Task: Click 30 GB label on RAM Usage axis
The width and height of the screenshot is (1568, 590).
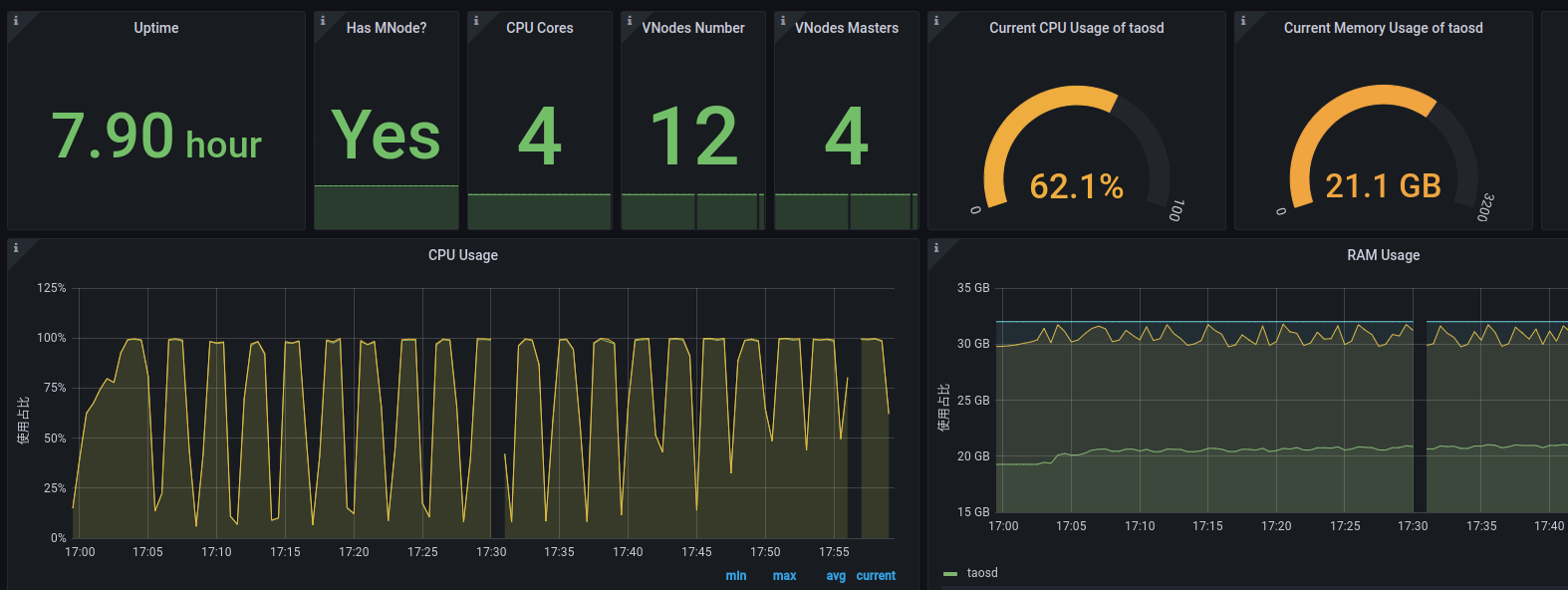Action: pos(973,344)
